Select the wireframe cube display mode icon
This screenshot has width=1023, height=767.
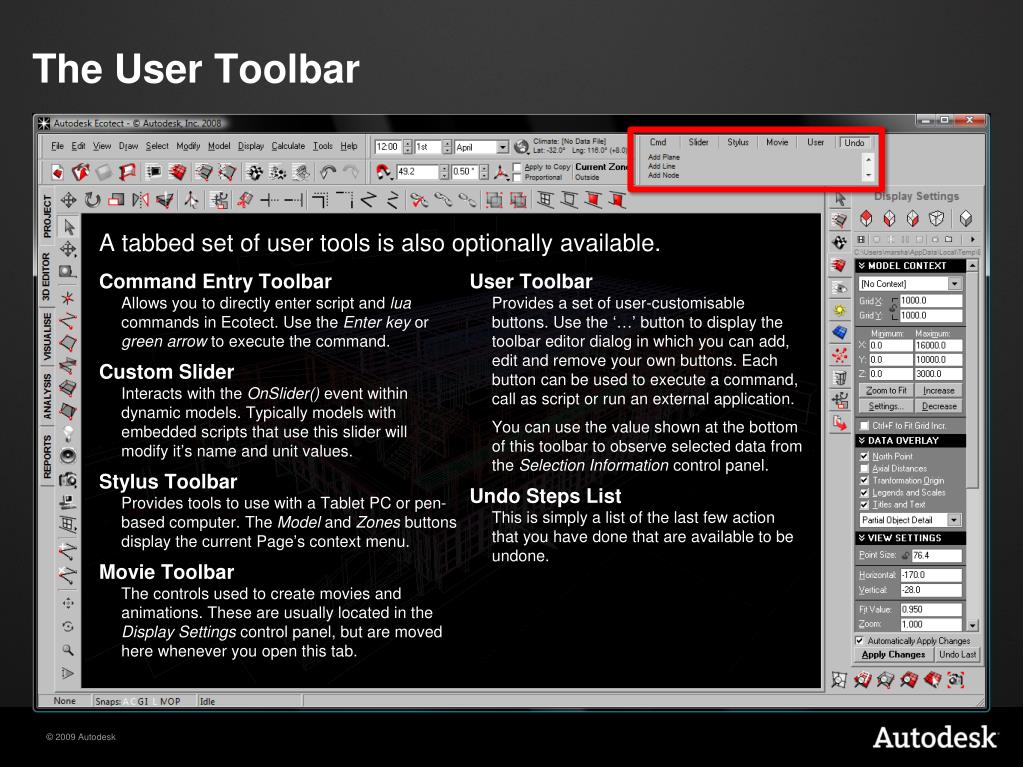coord(936,218)
